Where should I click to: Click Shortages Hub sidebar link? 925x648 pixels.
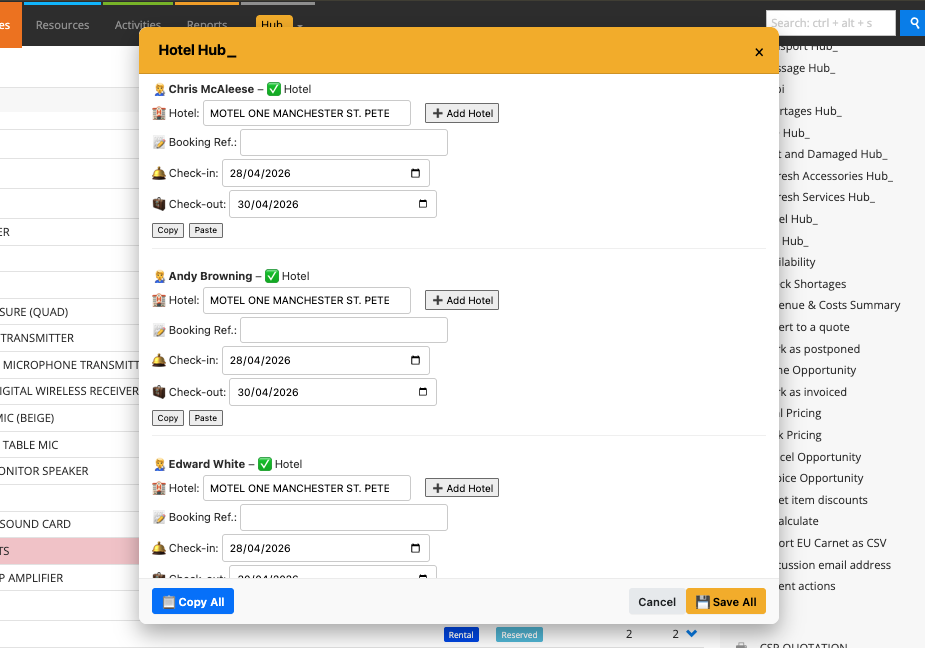(811, 111)
